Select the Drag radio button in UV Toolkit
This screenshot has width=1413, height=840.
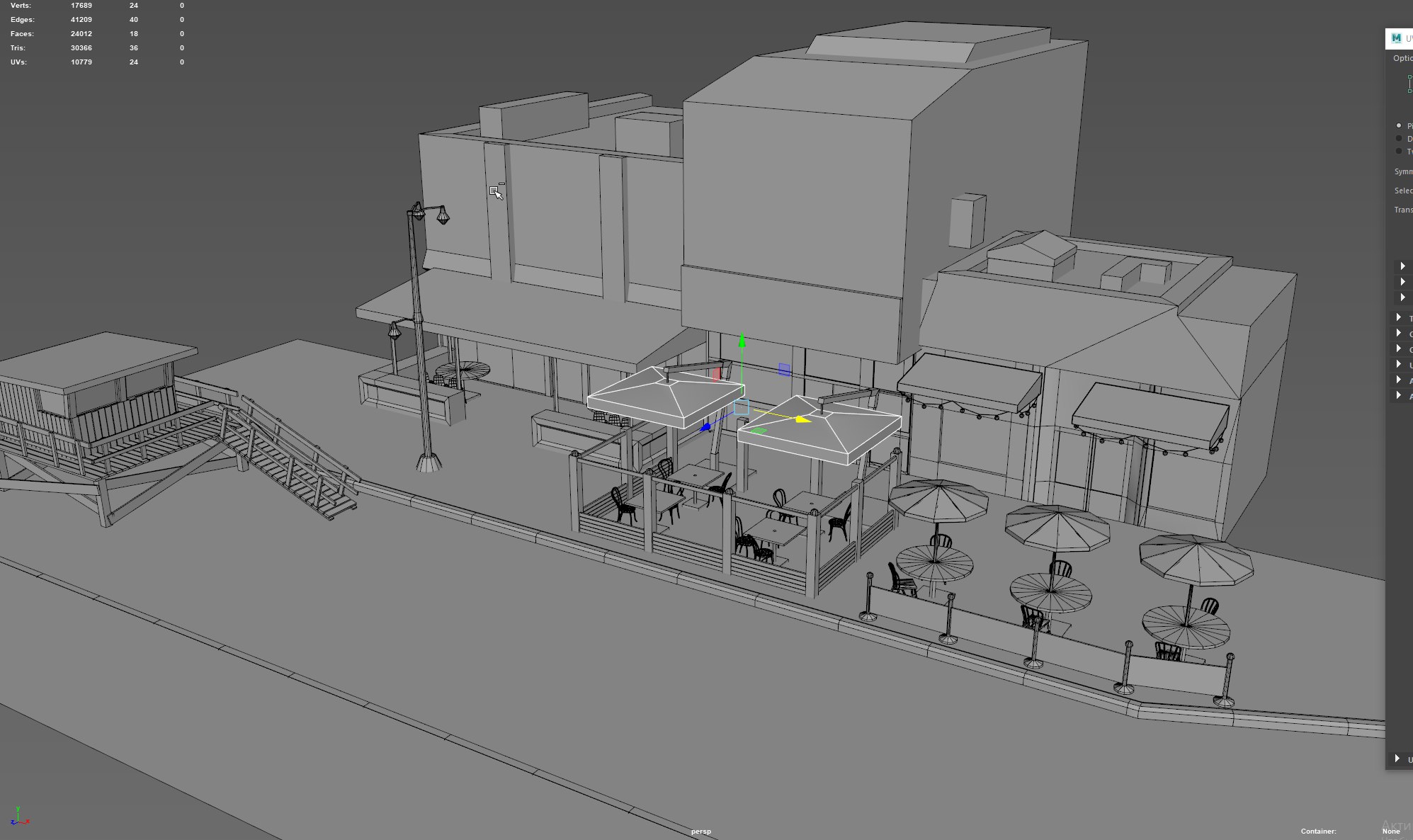(x=1399, y=138)
